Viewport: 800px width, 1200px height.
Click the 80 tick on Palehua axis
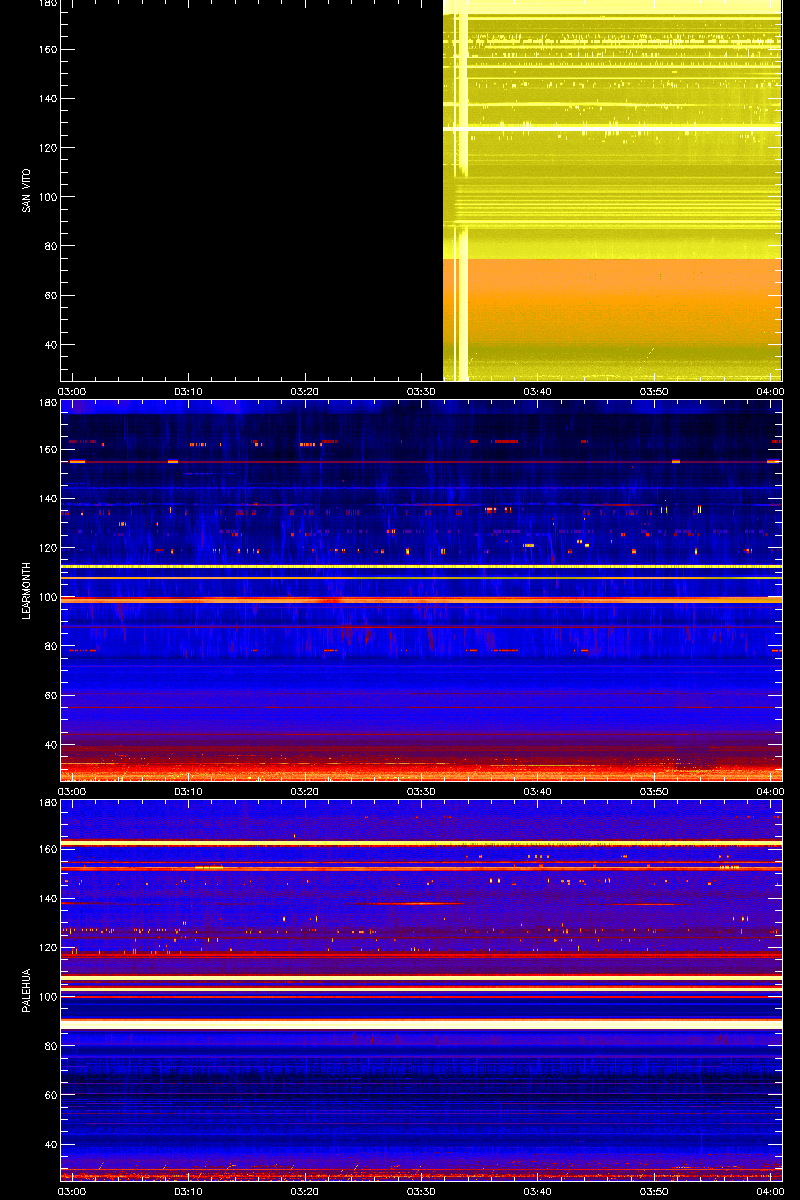tap(50, 1046)
